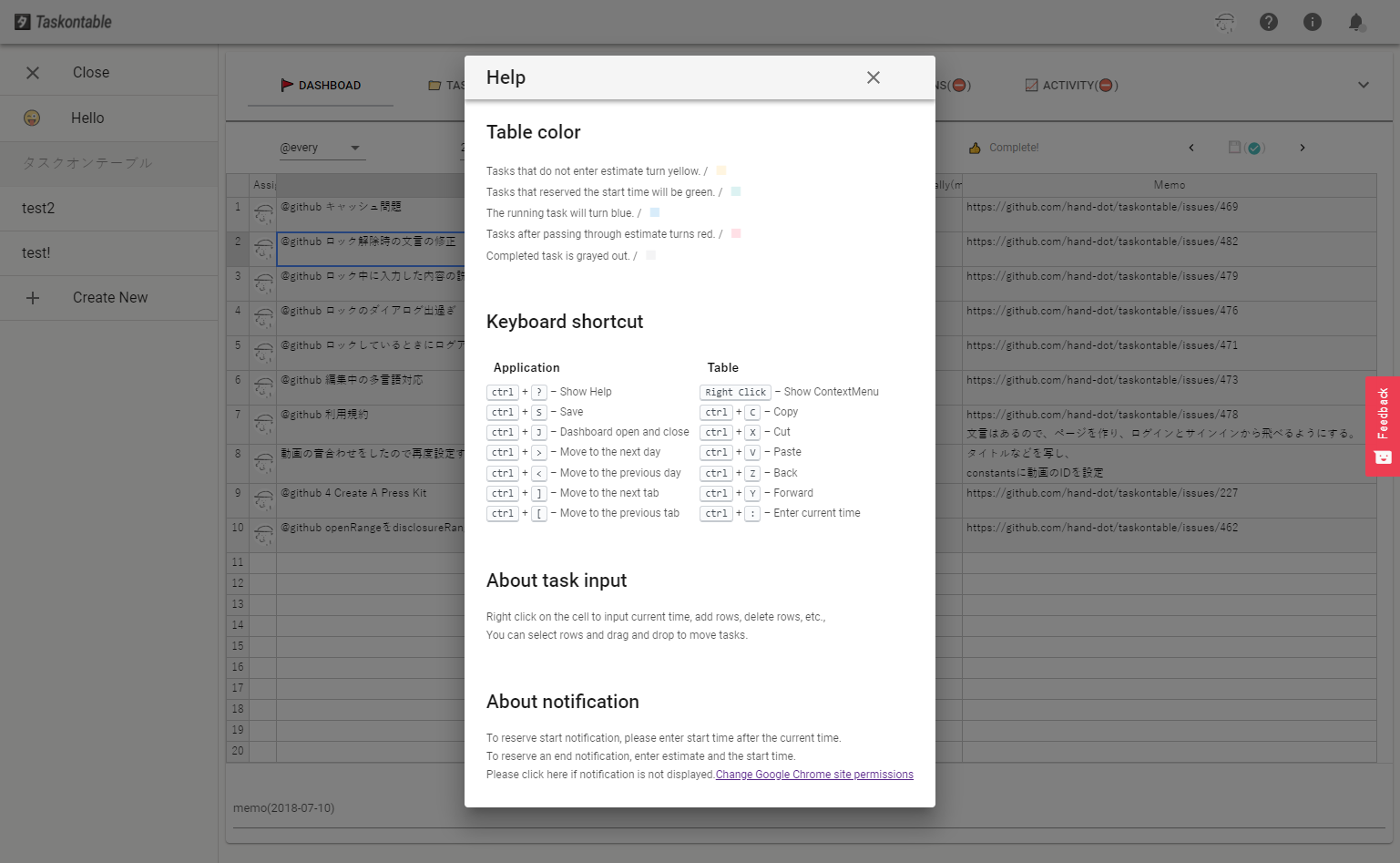This screenshot has height=863, width=1400.
Task: Select row header 11
Action: pyautogui.click(x=238, y=562)
